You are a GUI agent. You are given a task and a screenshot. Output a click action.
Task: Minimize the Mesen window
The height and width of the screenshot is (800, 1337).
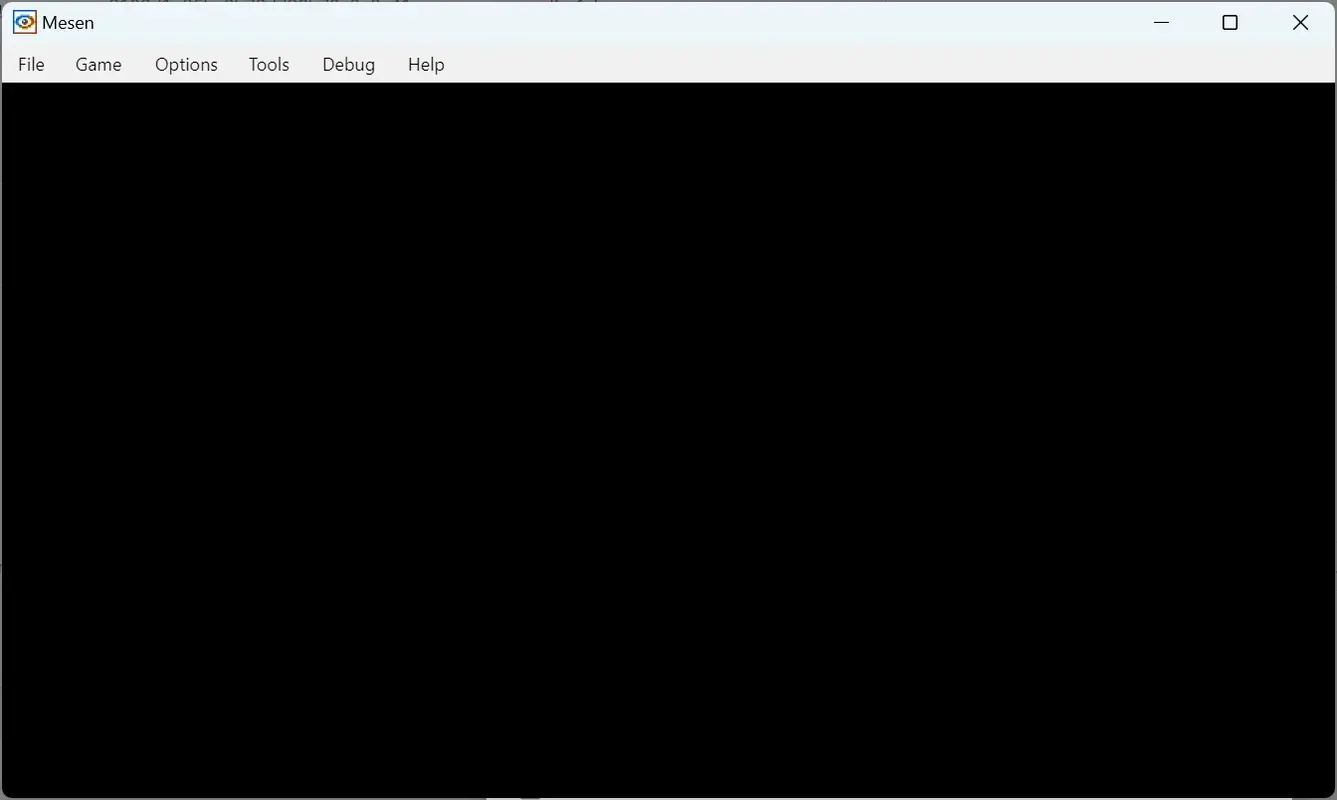click(1160, 21)
